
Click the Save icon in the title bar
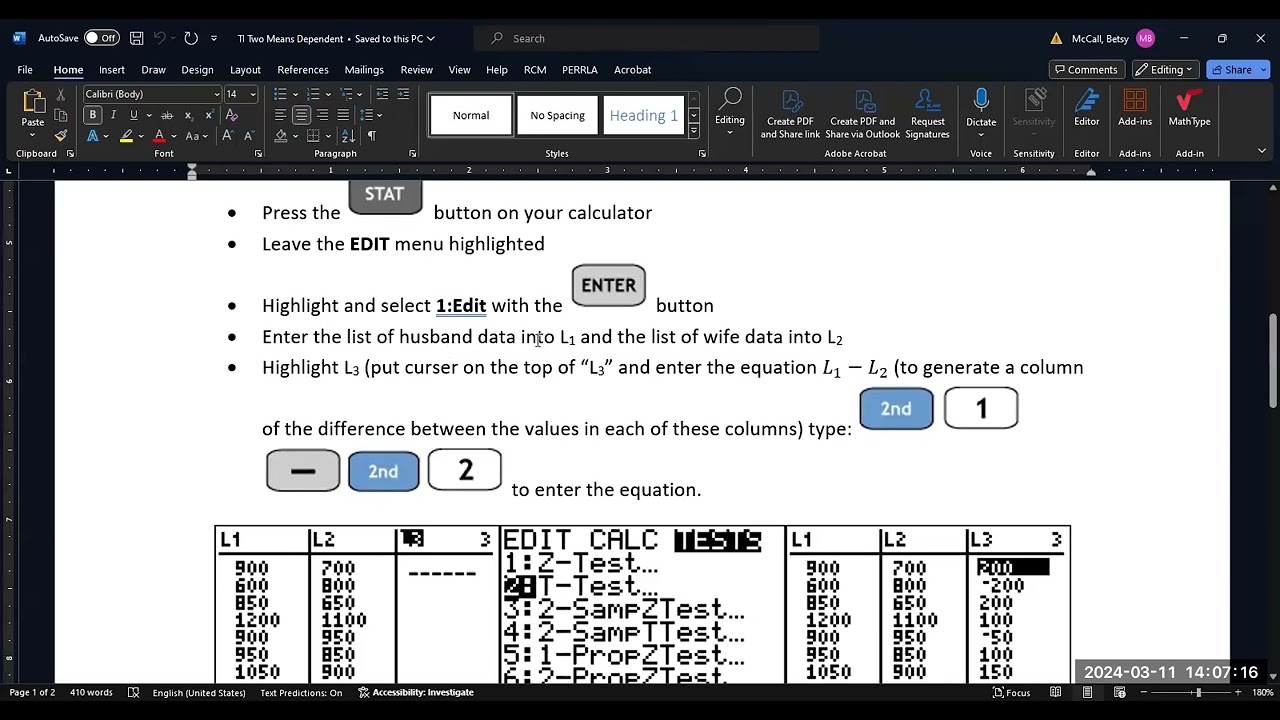136,38
